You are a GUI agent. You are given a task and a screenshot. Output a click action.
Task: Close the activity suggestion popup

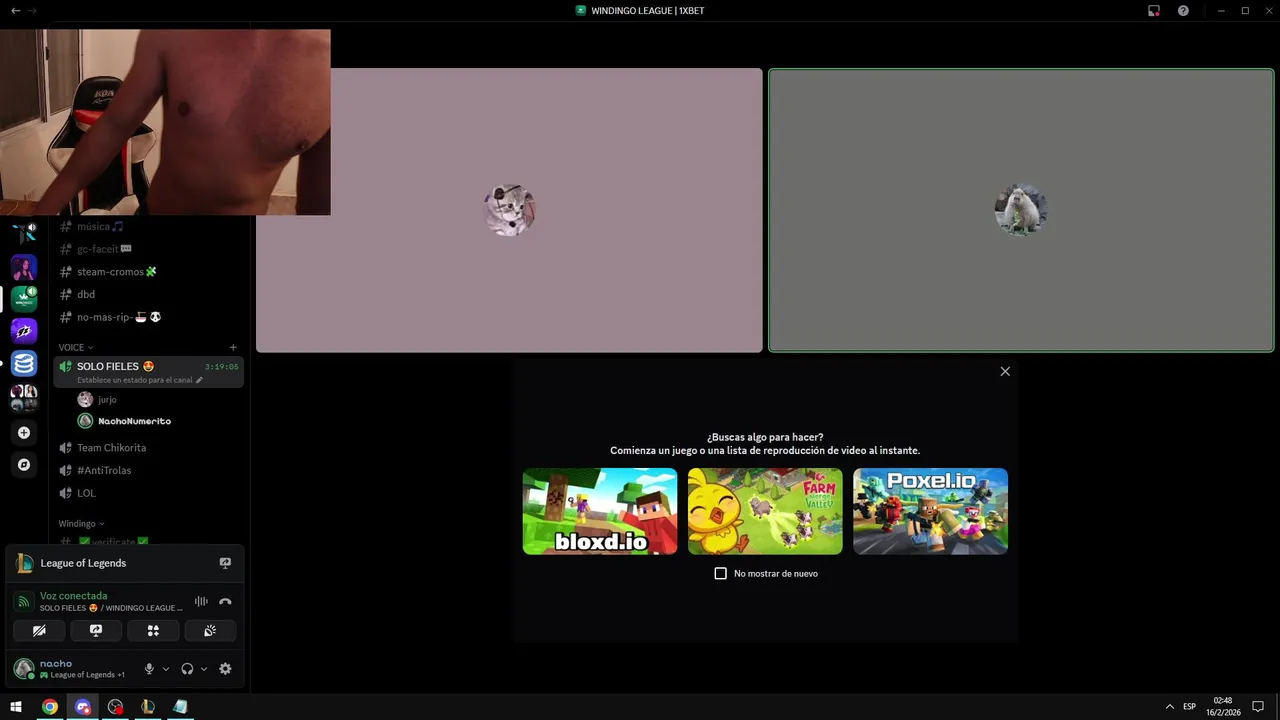(1005, 371)
